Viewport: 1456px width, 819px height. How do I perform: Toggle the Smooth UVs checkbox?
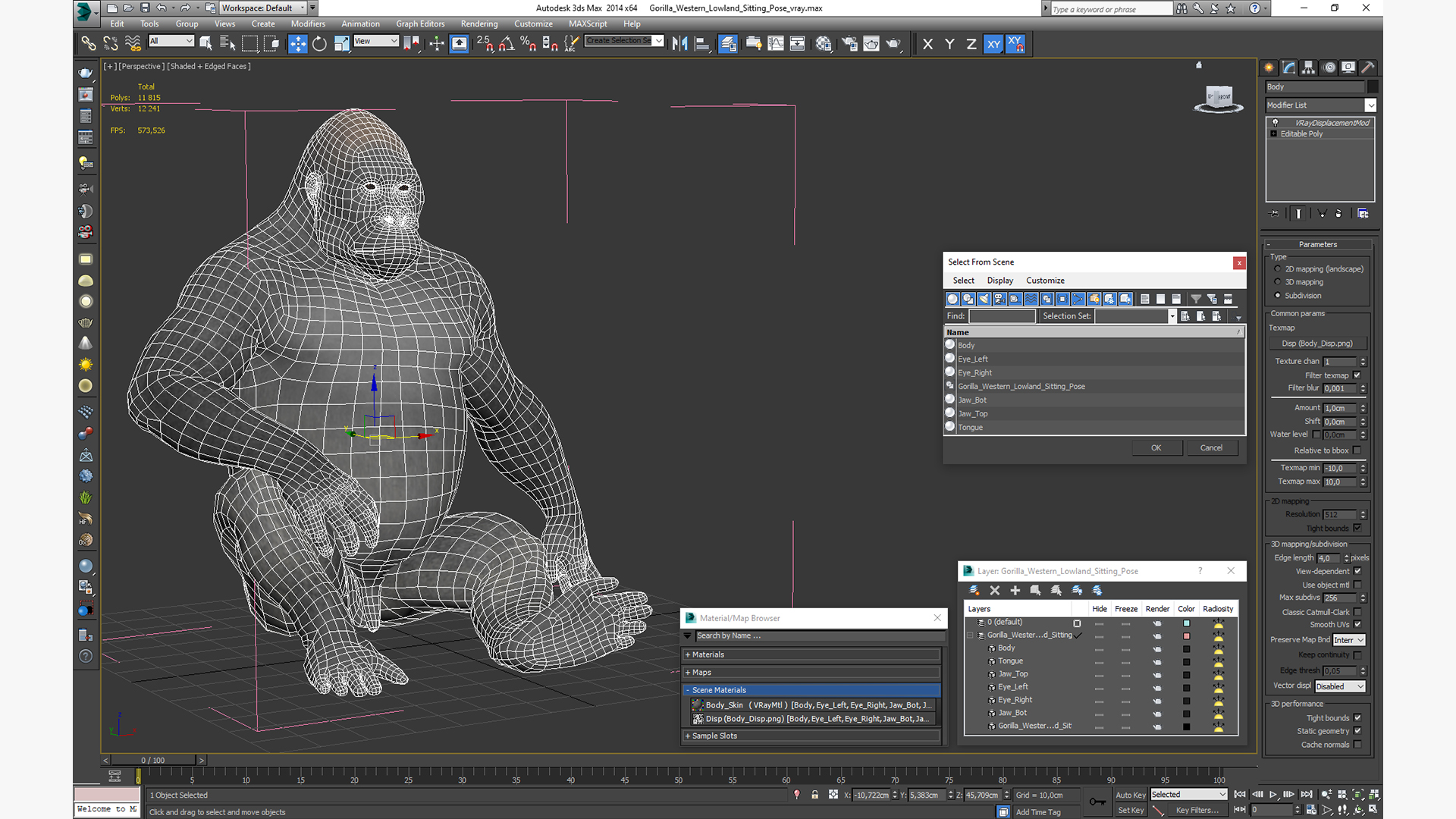(x=1357, y=625)
